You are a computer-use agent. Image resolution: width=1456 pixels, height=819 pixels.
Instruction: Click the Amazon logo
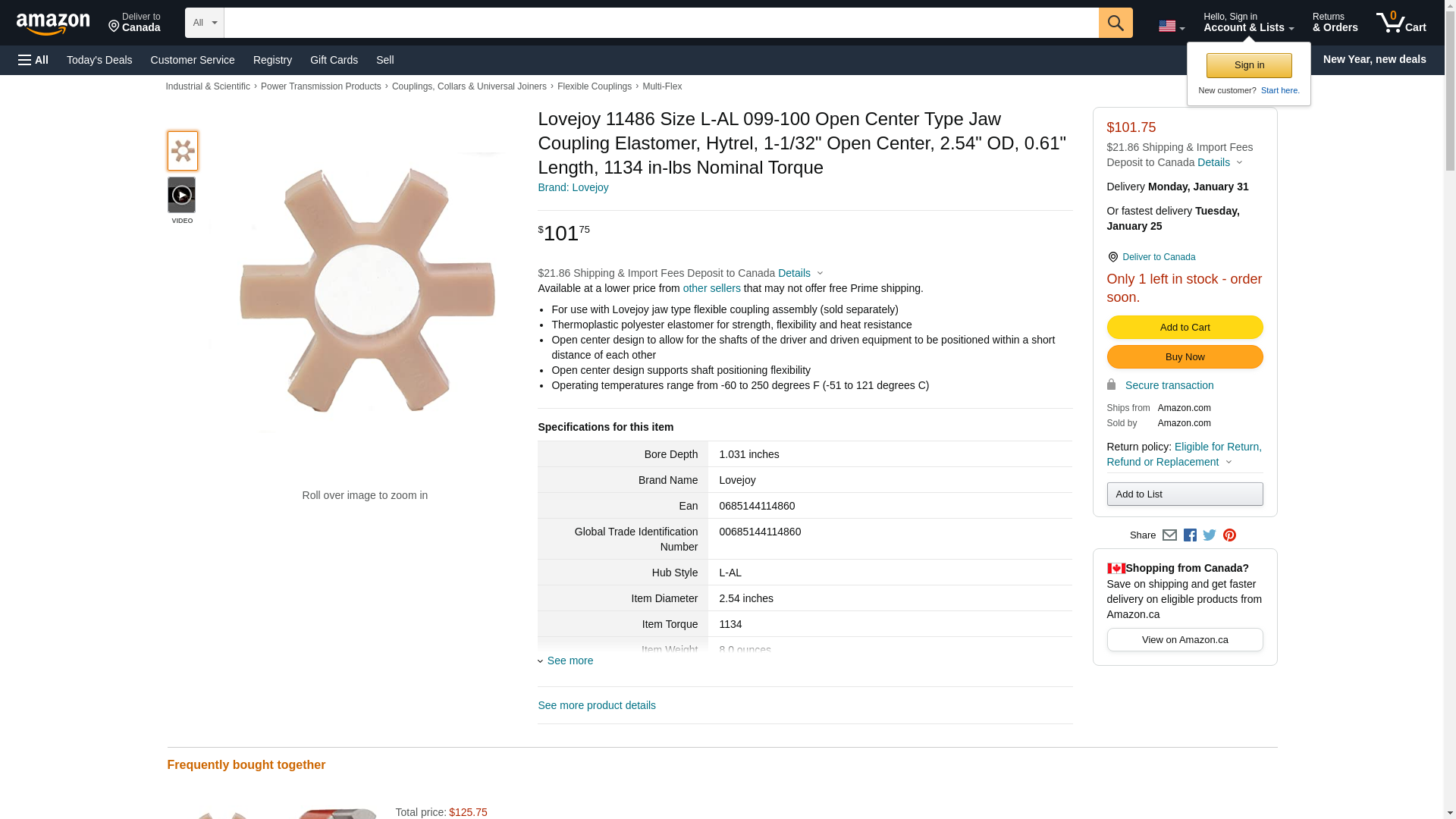pyautogui.click(x=53, y=24)
